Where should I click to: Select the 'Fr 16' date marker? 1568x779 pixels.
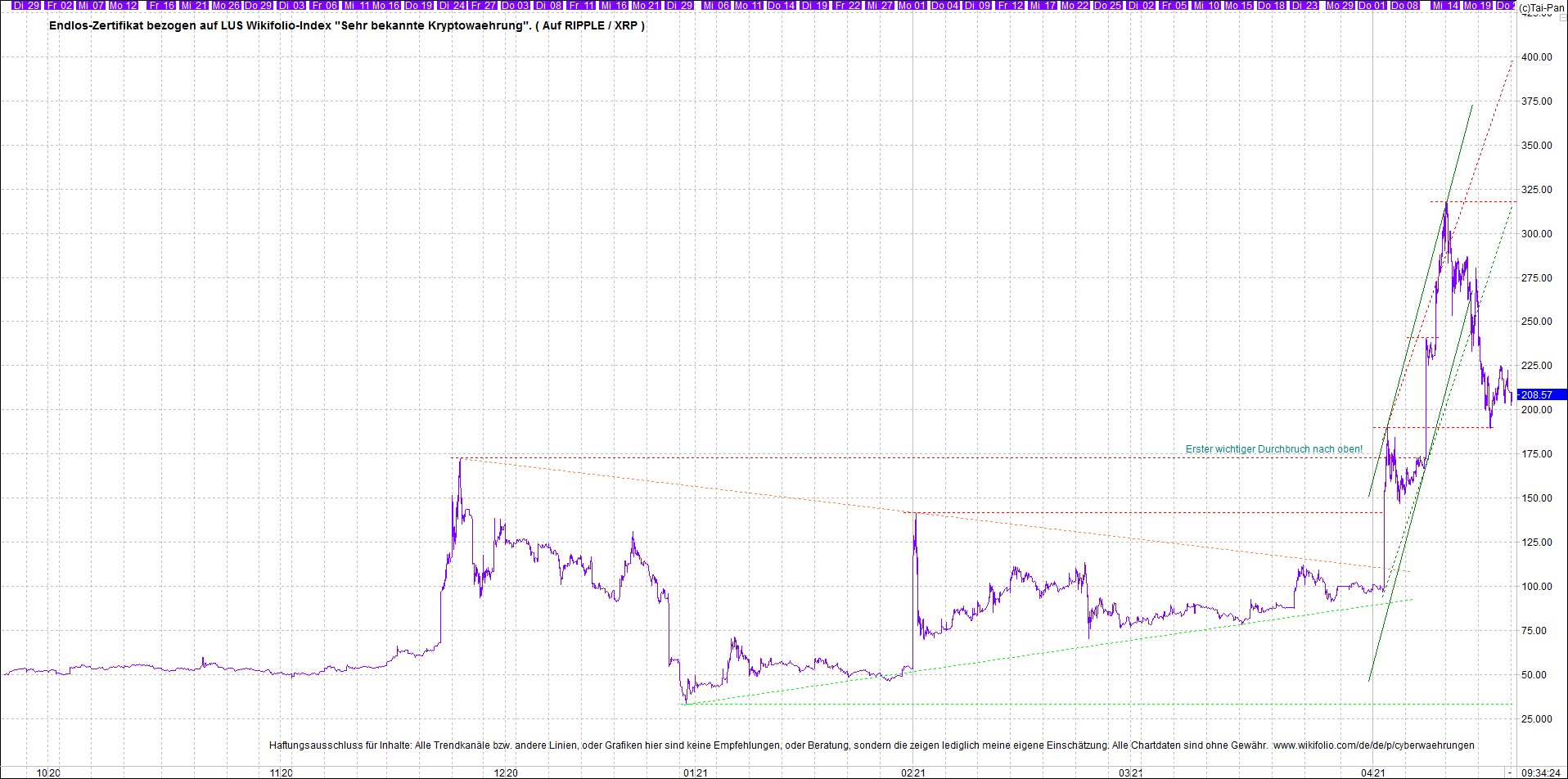point(161,6)
